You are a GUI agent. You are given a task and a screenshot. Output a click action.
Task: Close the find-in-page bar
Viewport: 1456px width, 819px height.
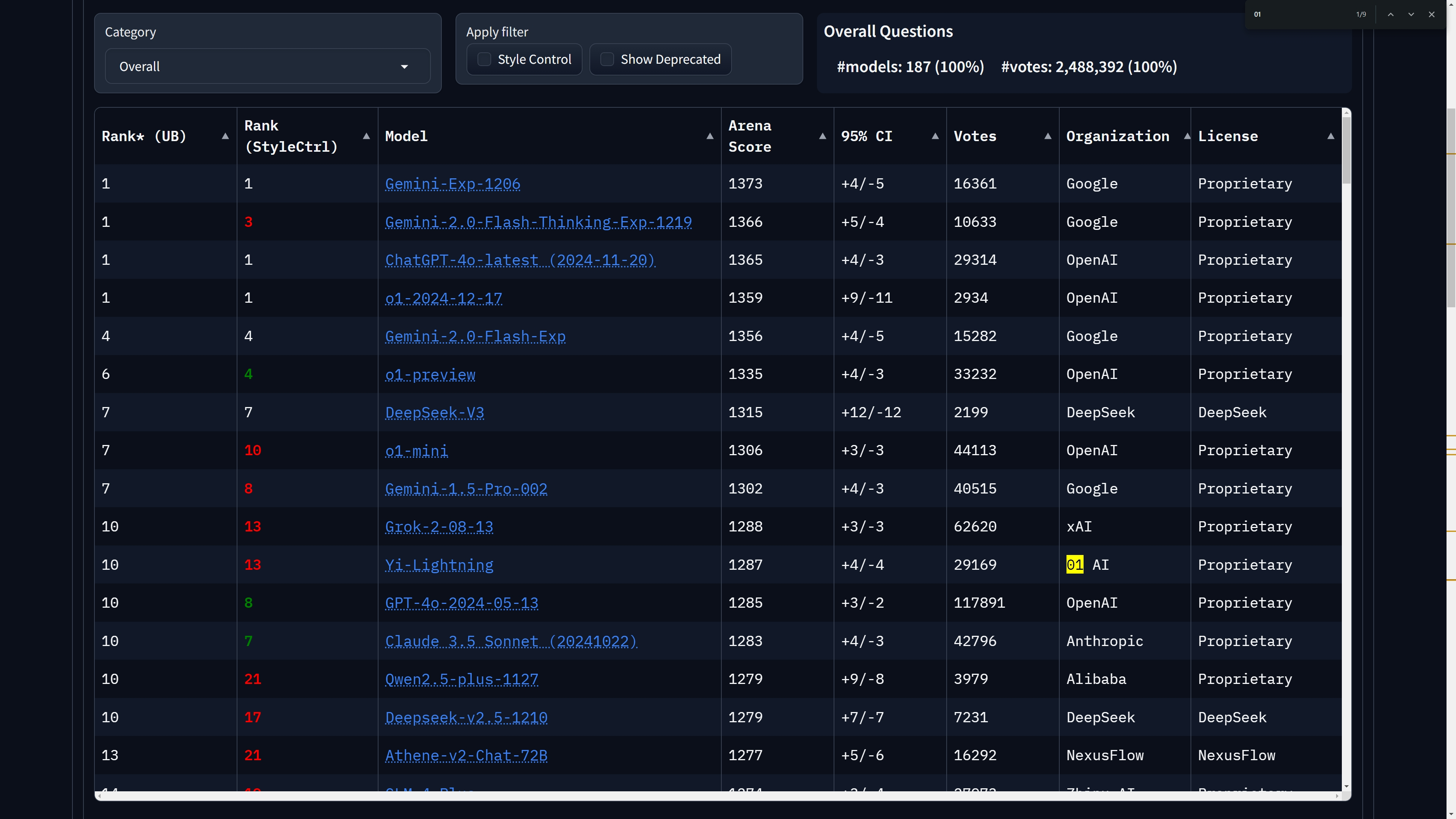point(1432,15)
